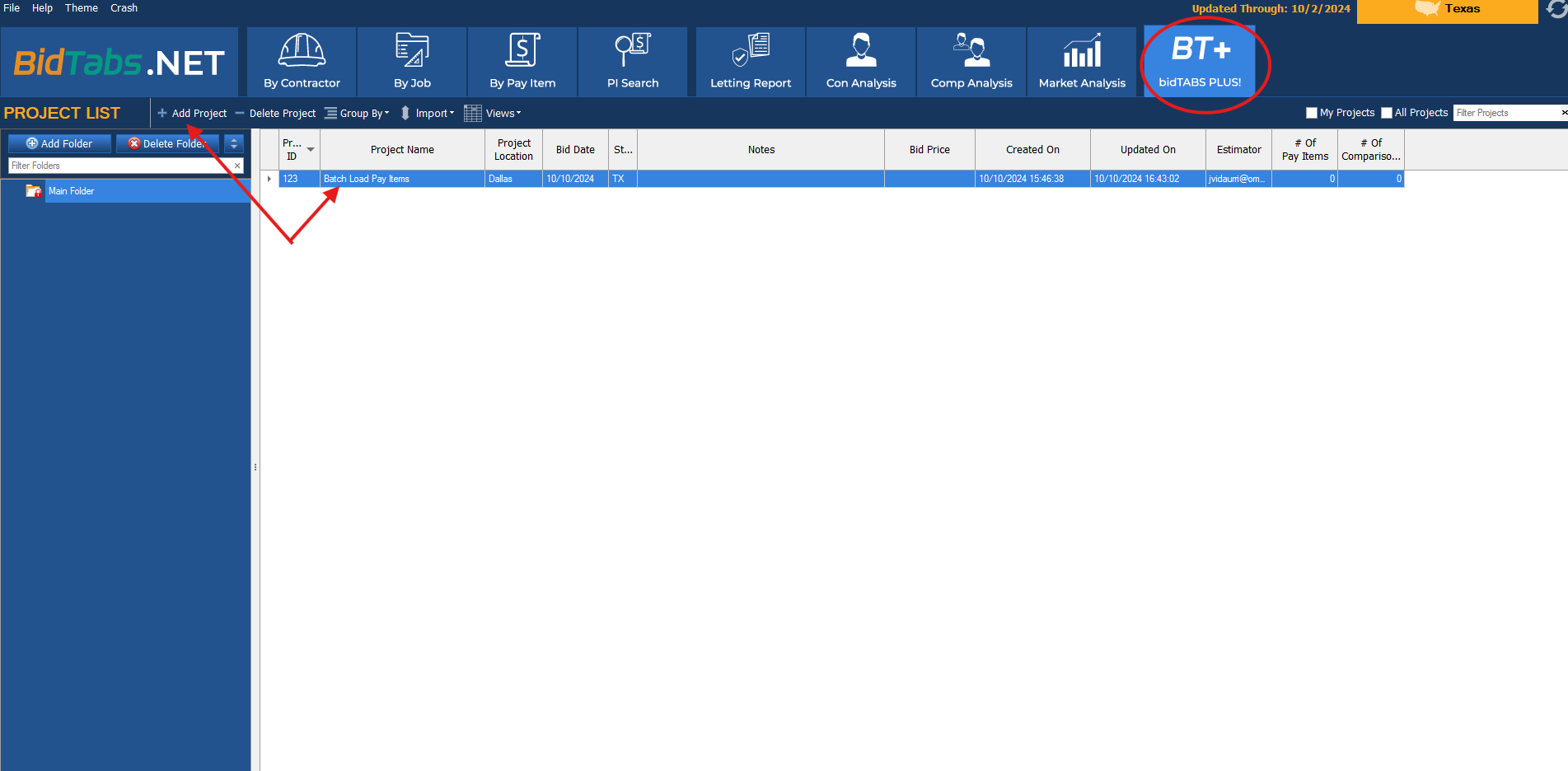Viewport: 1568px width, 771px height.
Task: Enable the My Projects checkbox
Action: pyautogui.click(x=1312, y=113)
